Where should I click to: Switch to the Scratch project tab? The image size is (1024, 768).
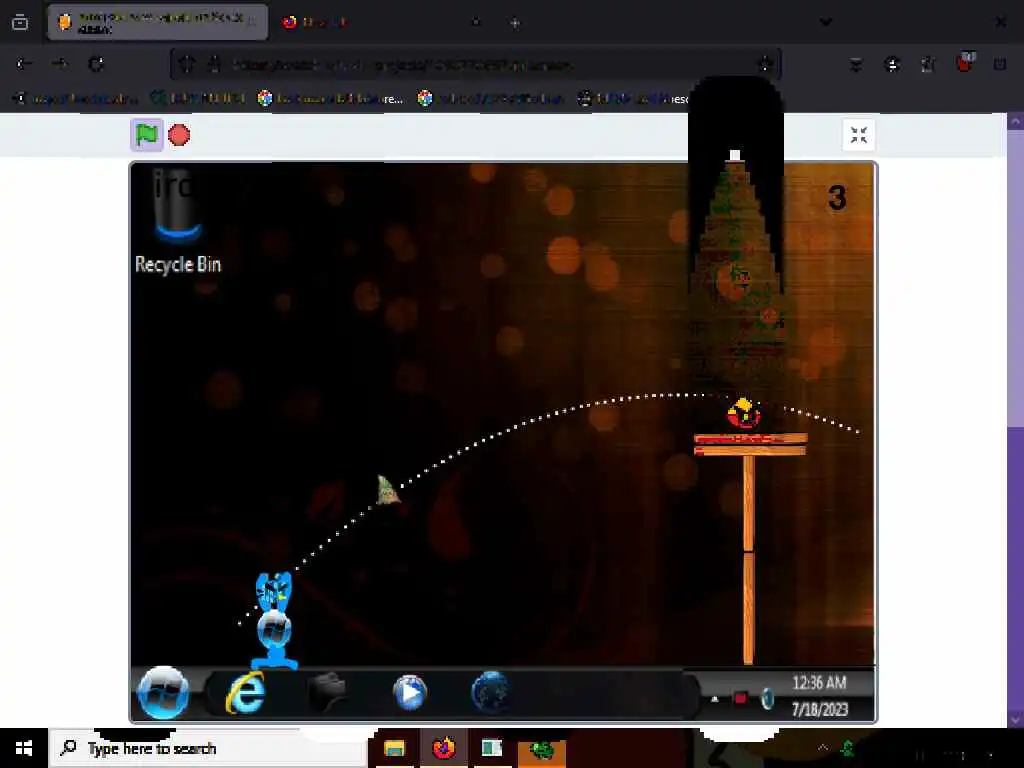point(158,22)
